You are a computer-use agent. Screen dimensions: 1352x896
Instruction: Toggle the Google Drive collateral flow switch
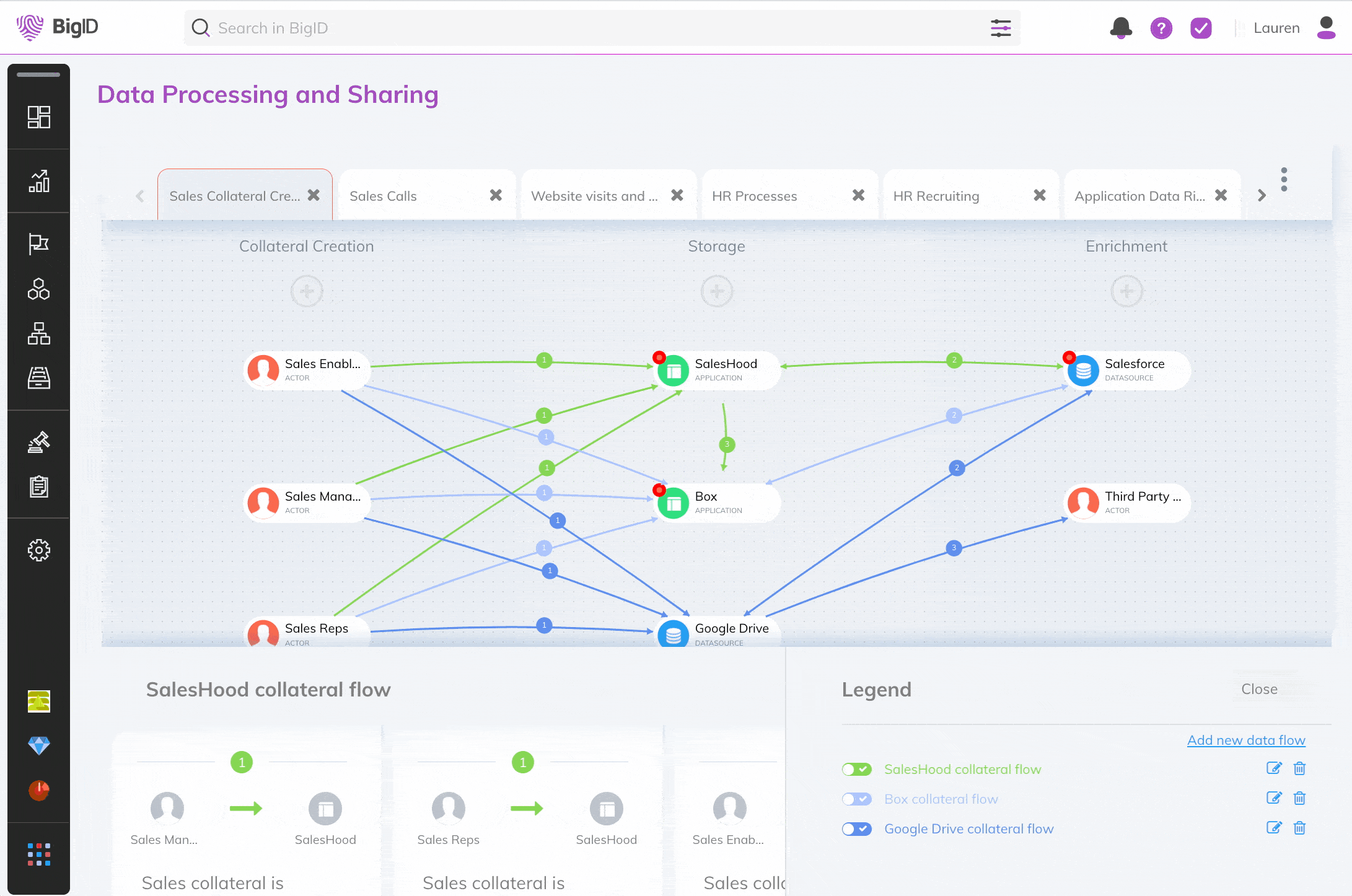(x=856, y=828)
